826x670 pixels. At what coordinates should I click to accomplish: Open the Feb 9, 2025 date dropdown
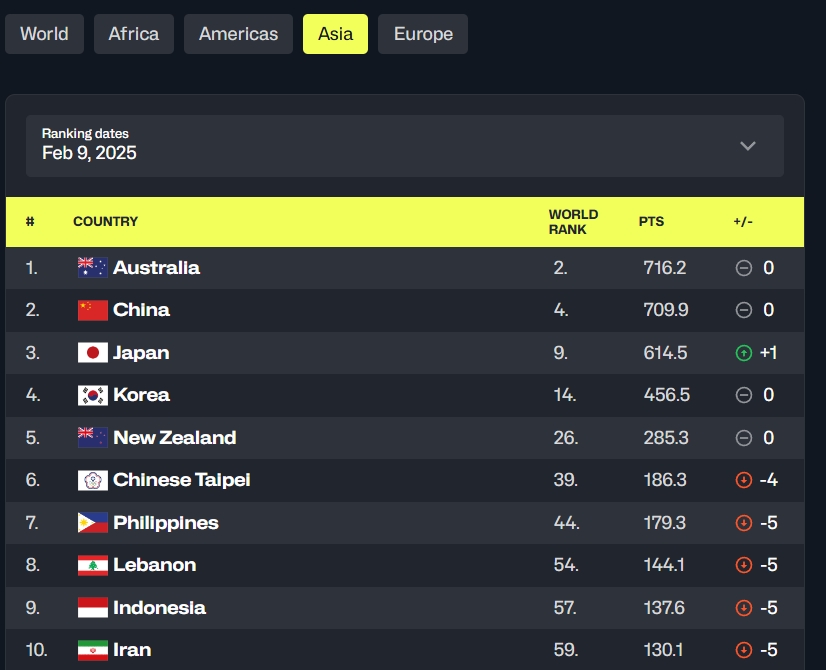click(x=405, y=146)
